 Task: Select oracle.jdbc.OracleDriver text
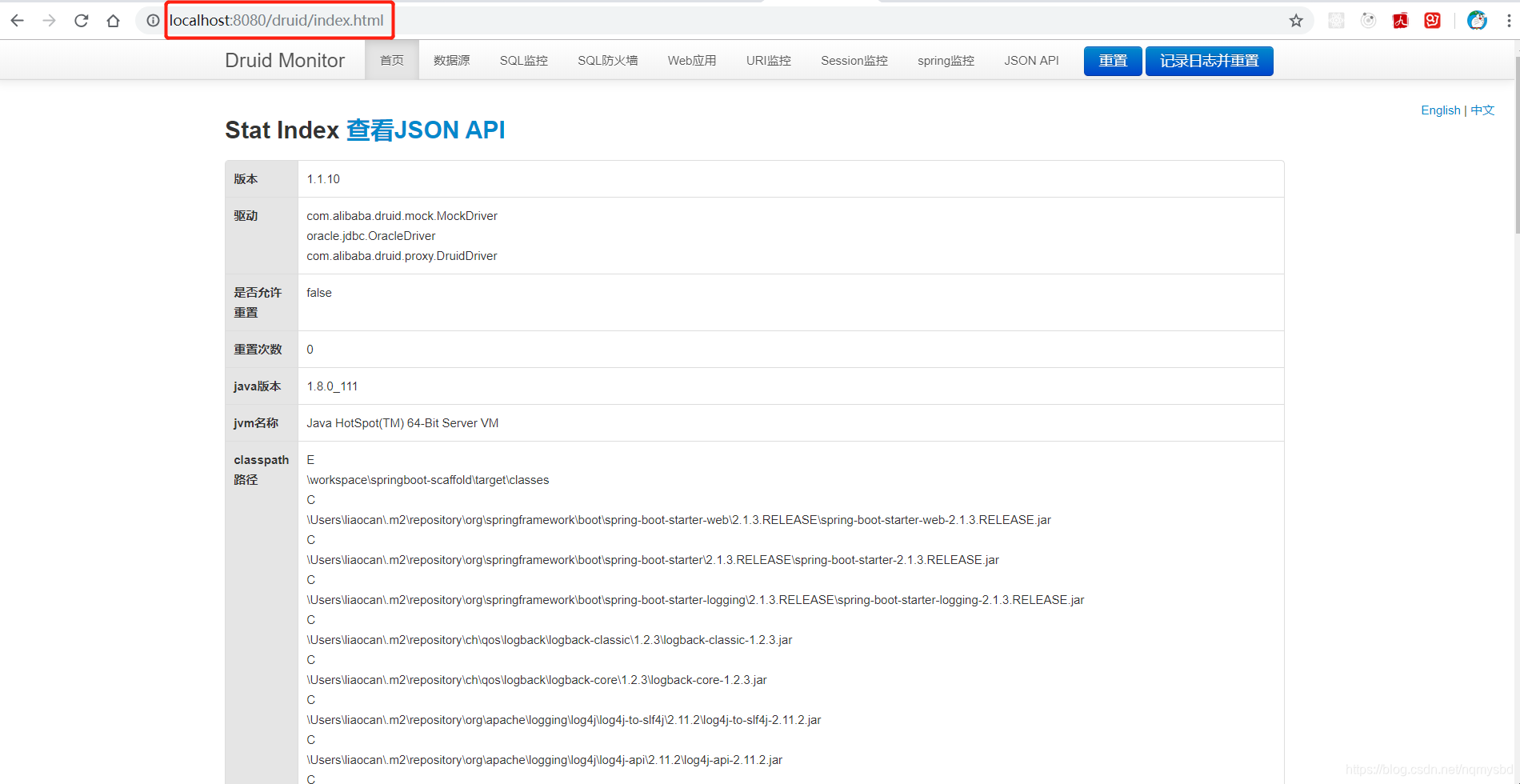pos(371,236)
